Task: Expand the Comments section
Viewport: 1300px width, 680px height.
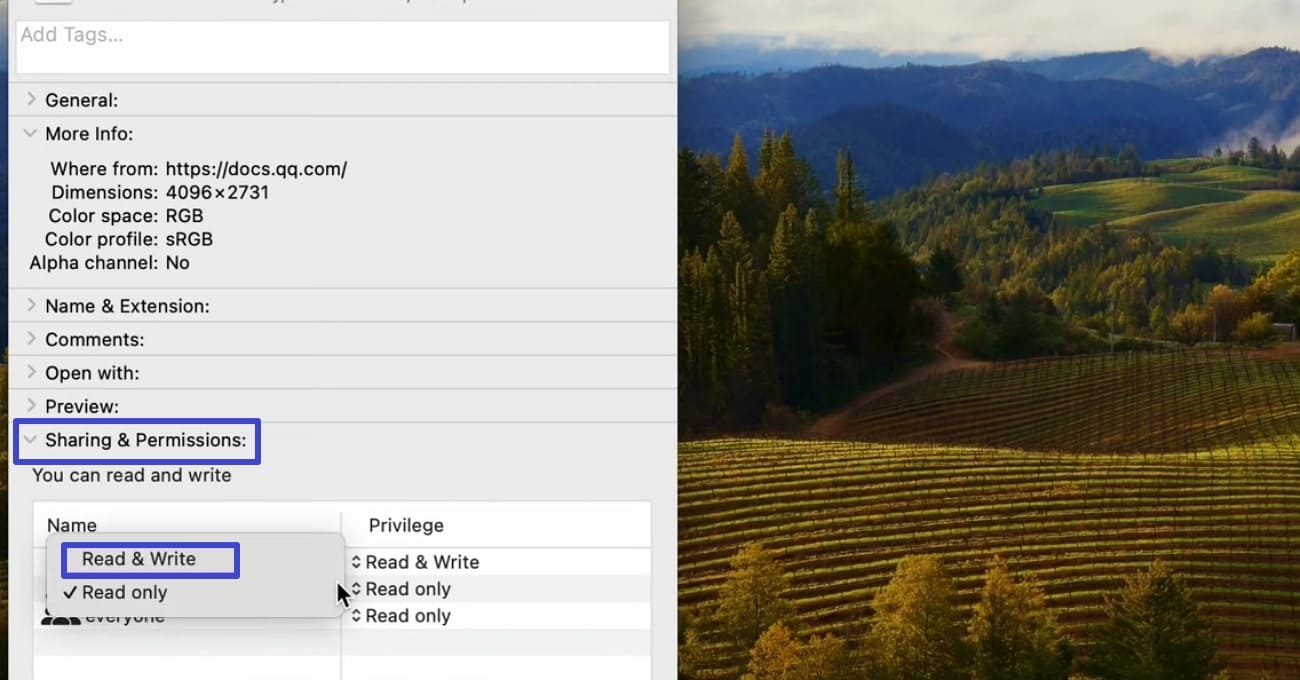Action: [x=92, y=339]
